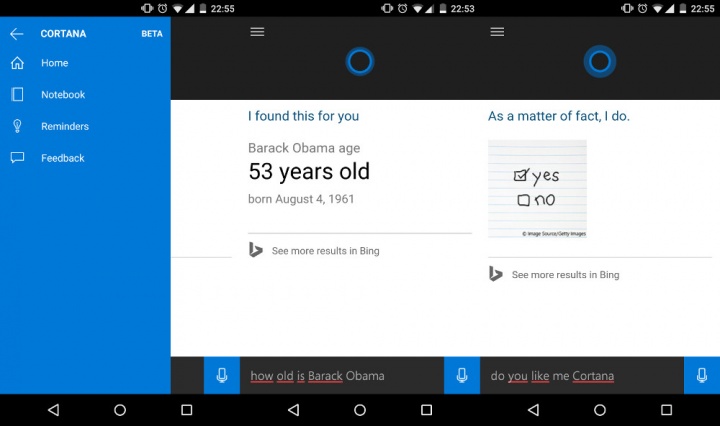Screen dimensions: 720x426
Task: Open hamburger menu above 'As a matter of fact'
Action: 497,32
